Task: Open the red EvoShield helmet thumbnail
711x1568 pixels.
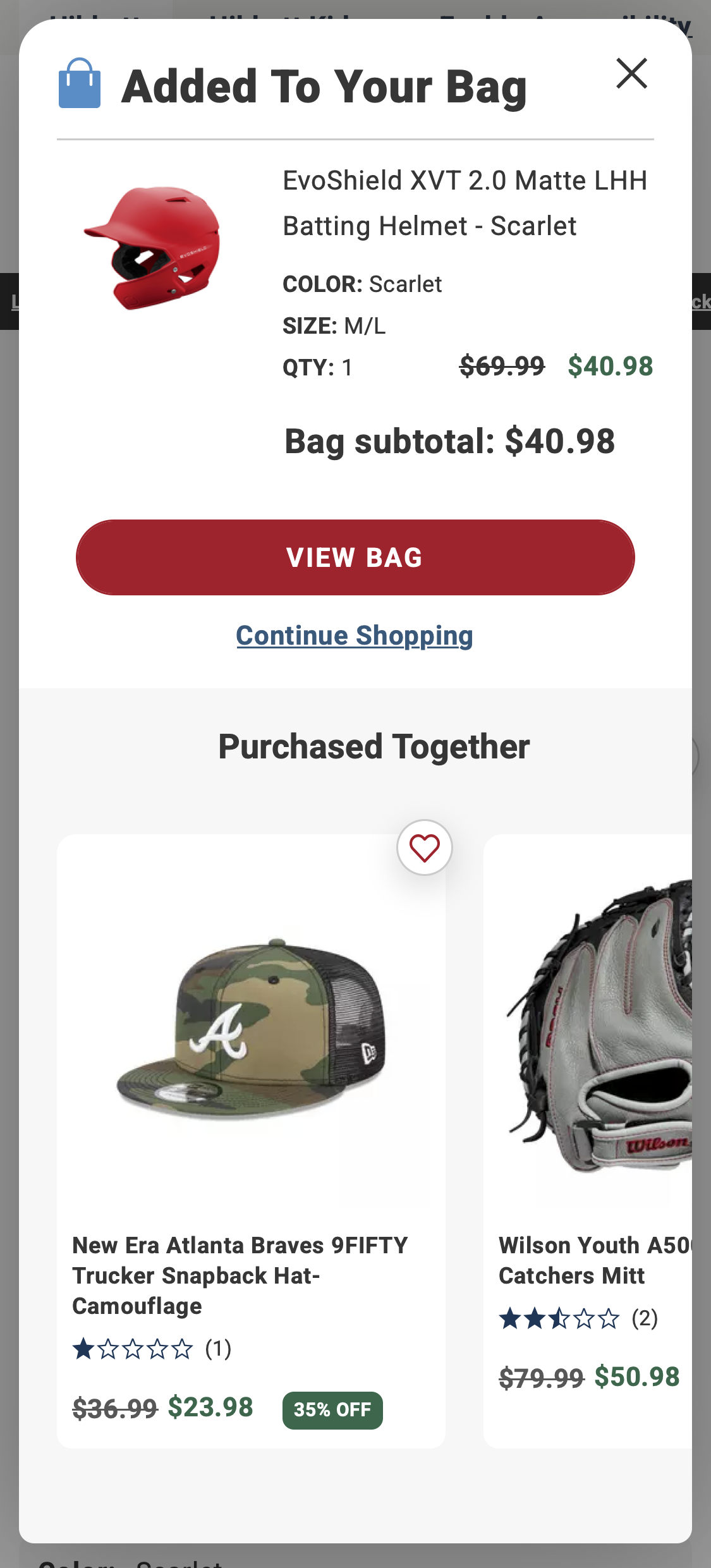Action: pyautogui.click(x=152, y=248)
